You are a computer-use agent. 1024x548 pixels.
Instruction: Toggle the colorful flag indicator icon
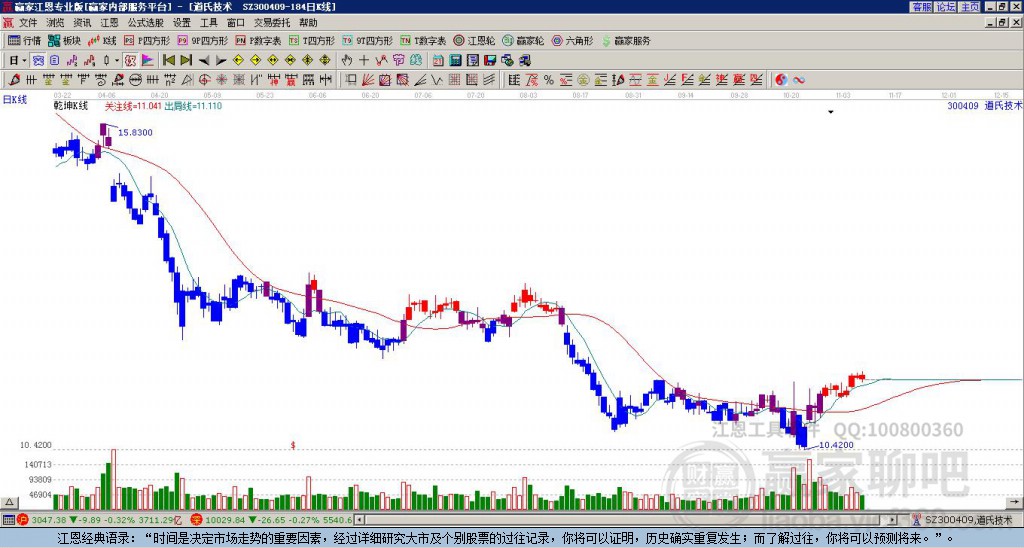(148, 61)
